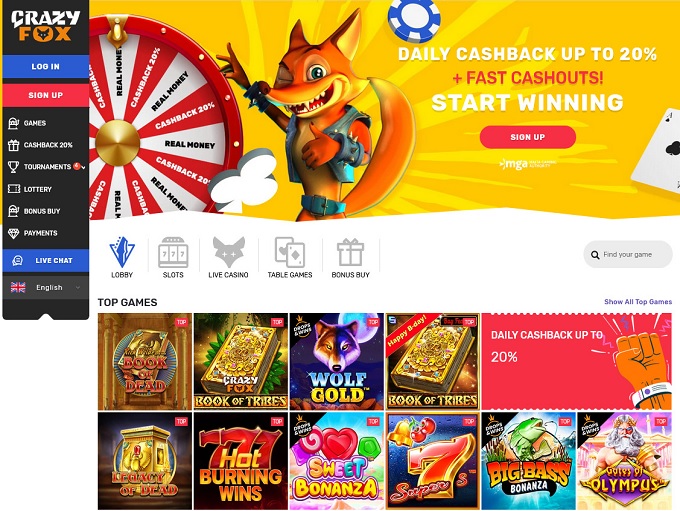Viewport: 680px width, 511px height.
Task: Click the Crazy Fox logo
Action: tap(46, 26)
